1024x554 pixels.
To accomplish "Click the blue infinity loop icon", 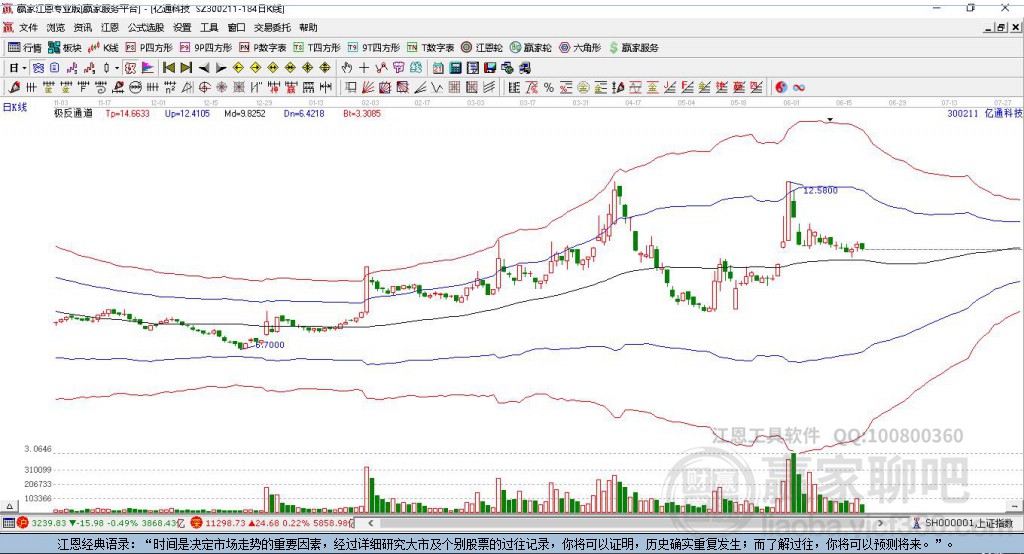I will point(798,87).
